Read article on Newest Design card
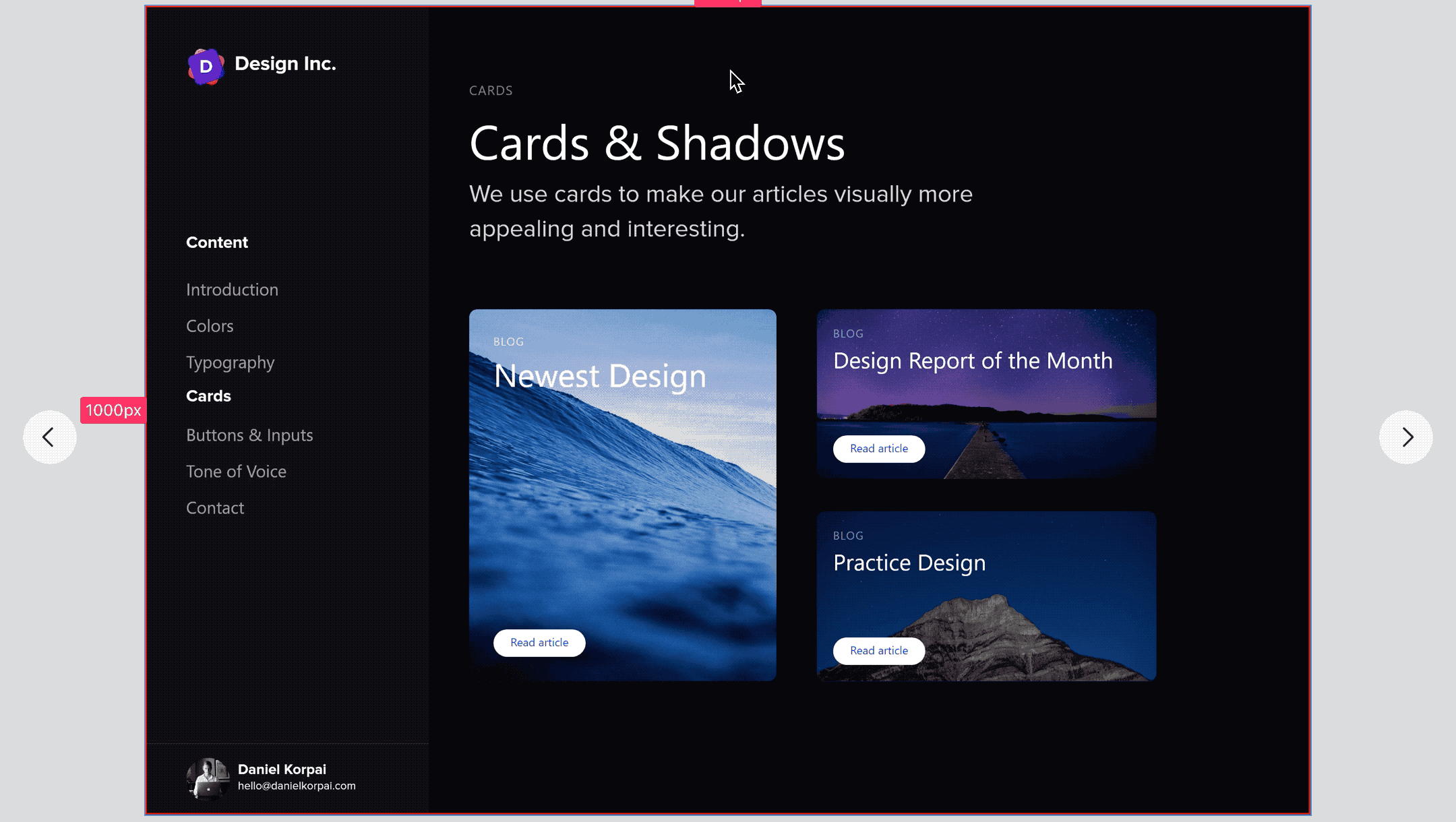The height and width of the screenshot is (822, 1456). (x=539, y=642)
